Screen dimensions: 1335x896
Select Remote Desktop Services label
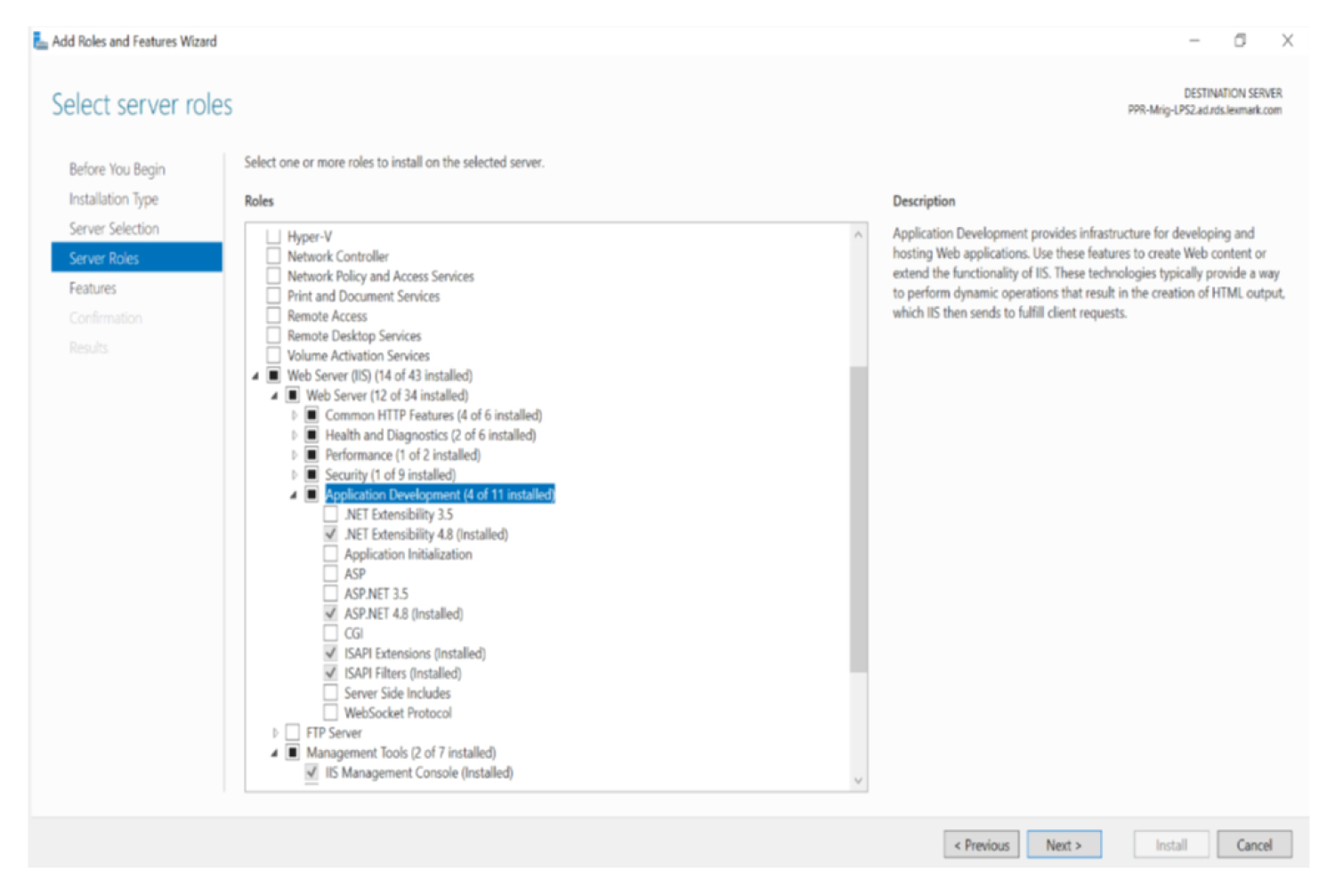click(354, 335)
